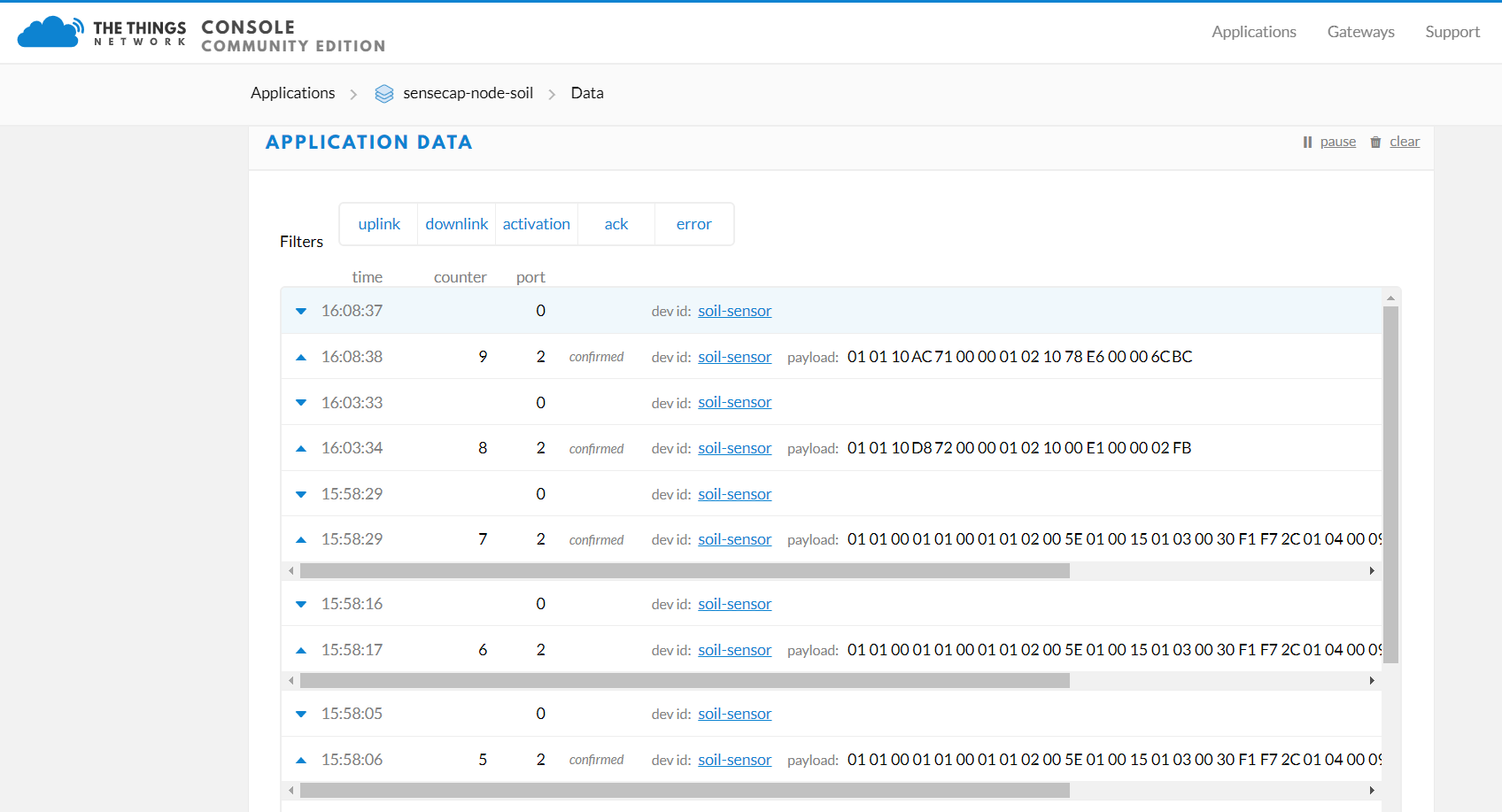Toggle the downlink filter
Image resolution: width=1502 pixels, height=812 pixels.
click(x=456, y=224)
